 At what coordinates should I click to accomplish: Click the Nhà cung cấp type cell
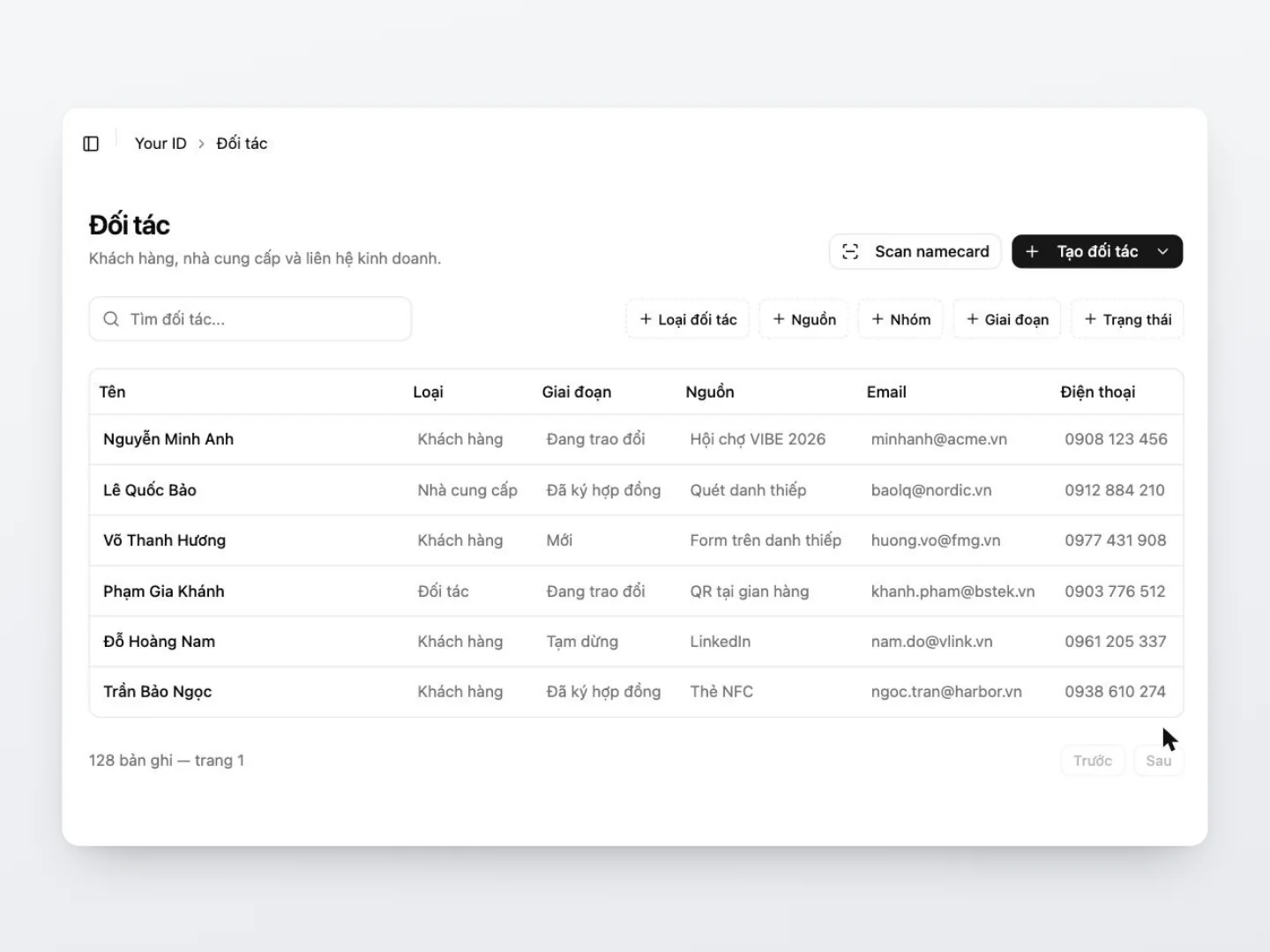pyautogui.click(x=467, y=490)
